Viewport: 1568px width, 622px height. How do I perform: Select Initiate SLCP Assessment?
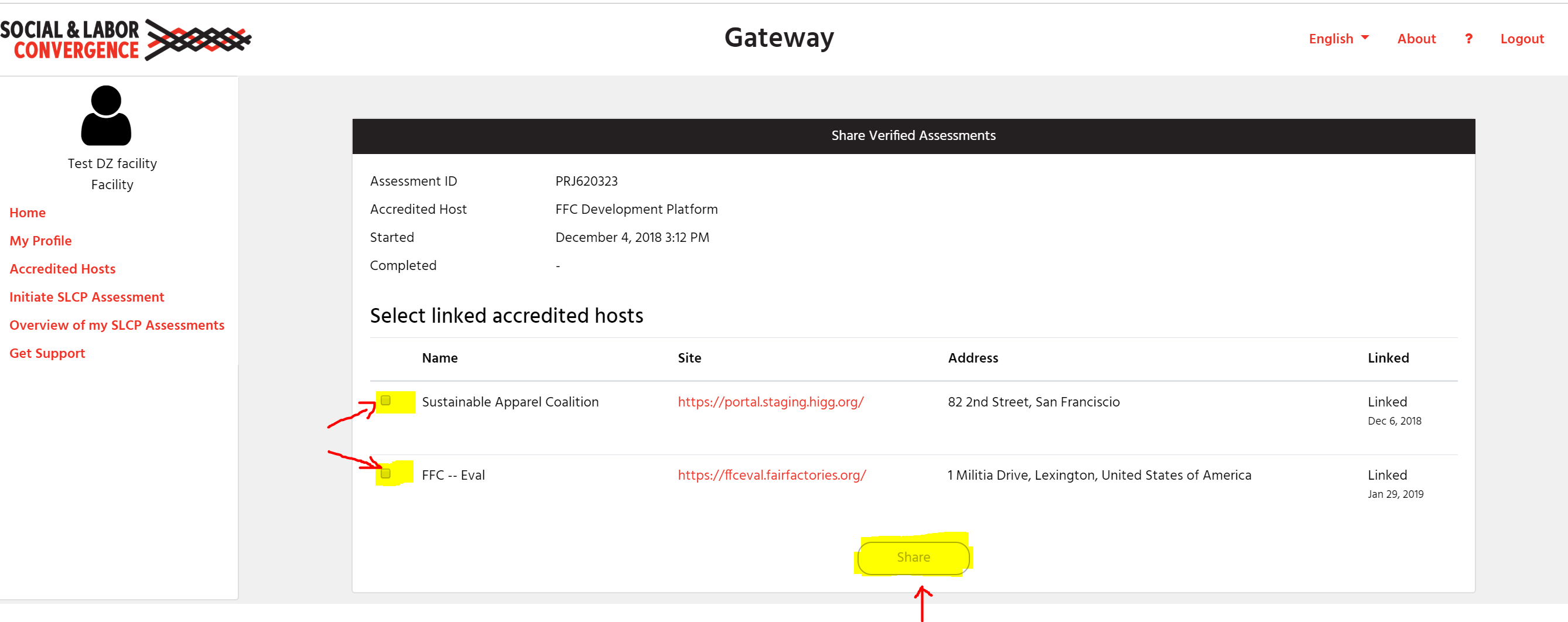pyautogui.click(x=87, y=296)
